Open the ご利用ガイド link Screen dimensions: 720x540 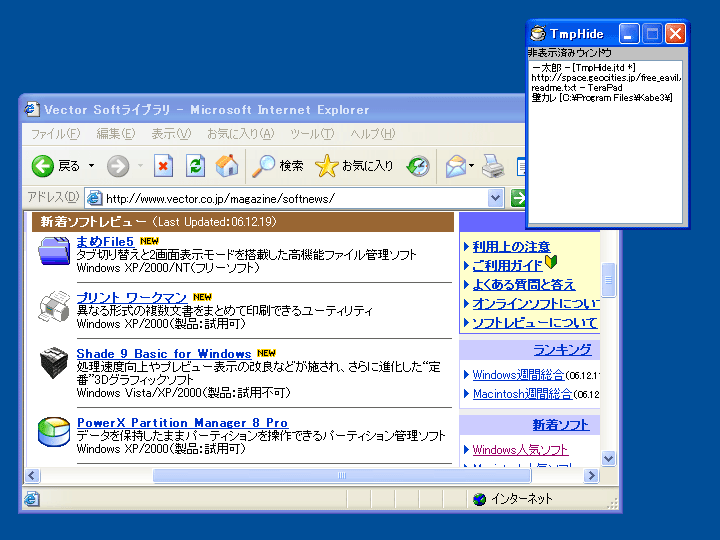(507, 265)
